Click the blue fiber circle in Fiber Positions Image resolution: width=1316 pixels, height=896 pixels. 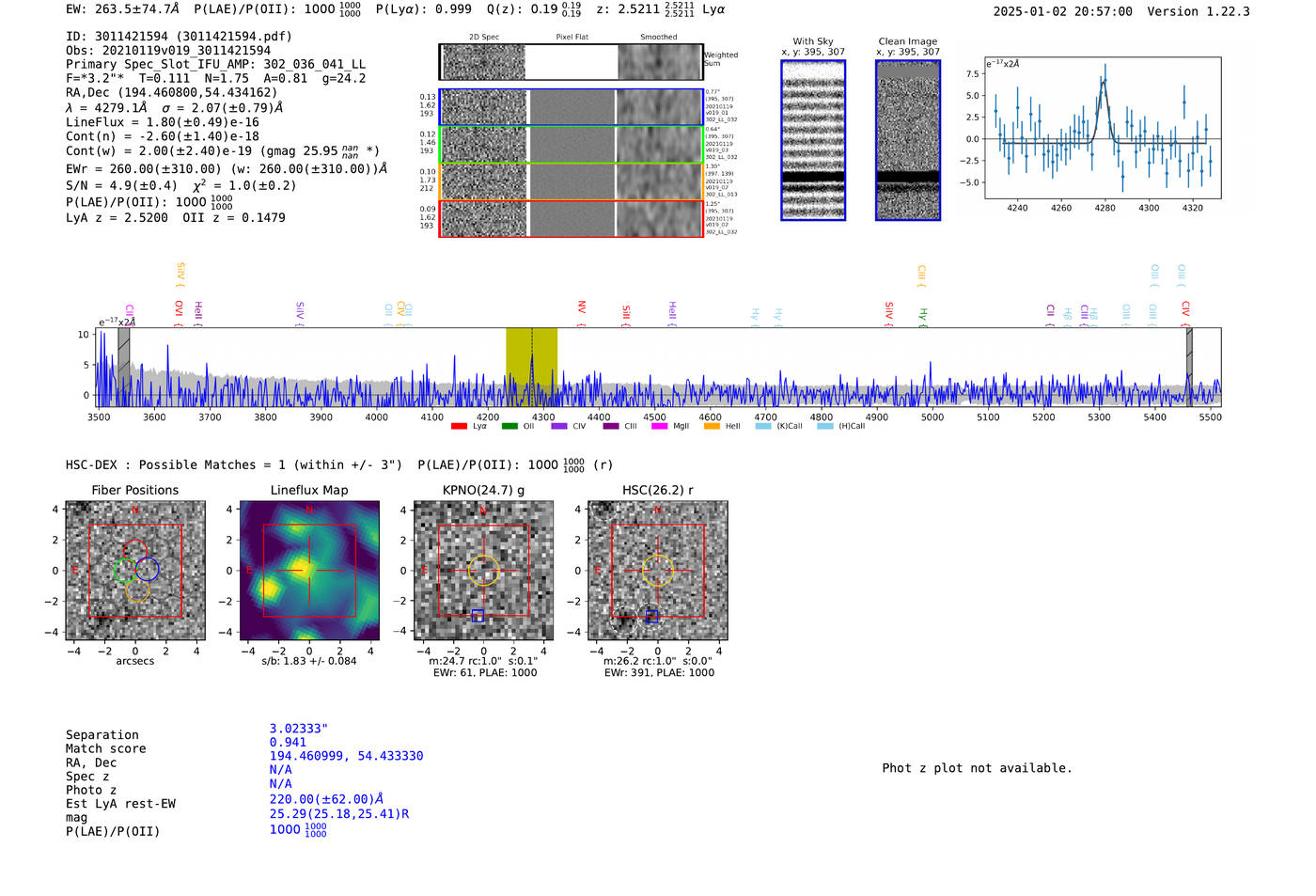pos(147,569)
